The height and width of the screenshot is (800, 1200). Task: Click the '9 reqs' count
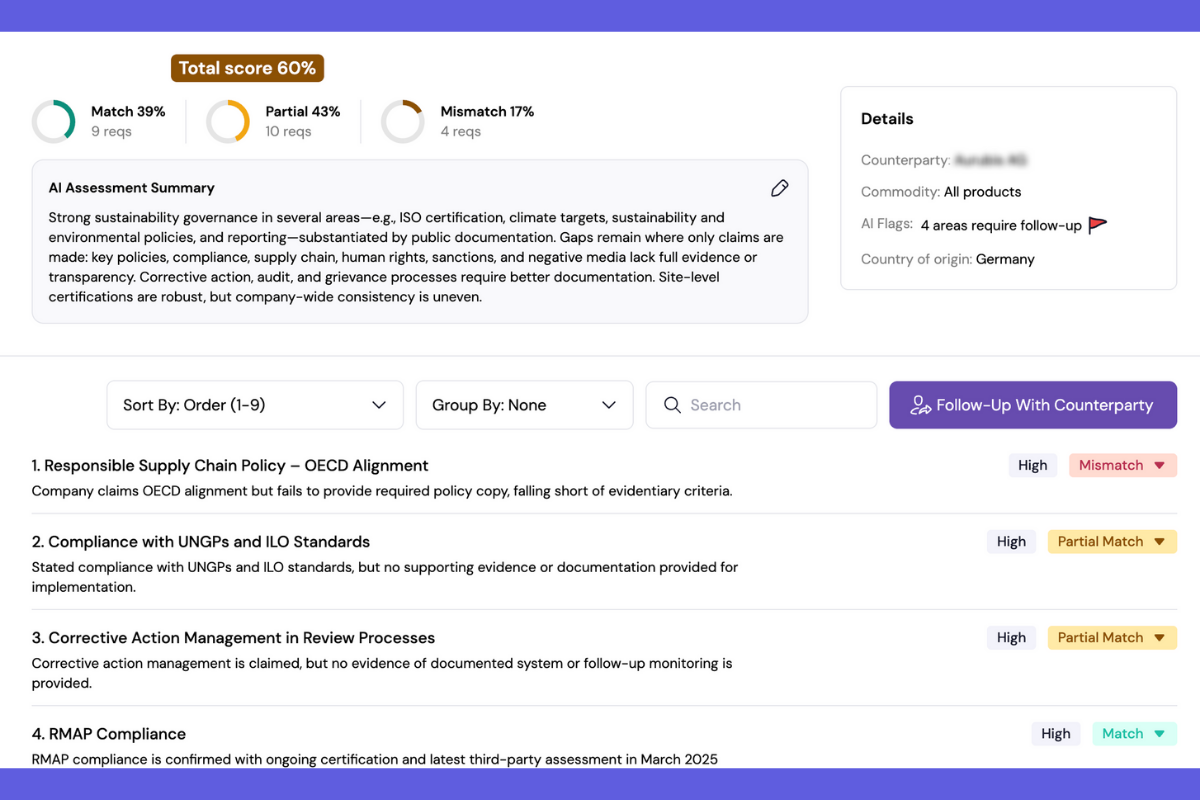pos(111,131)
